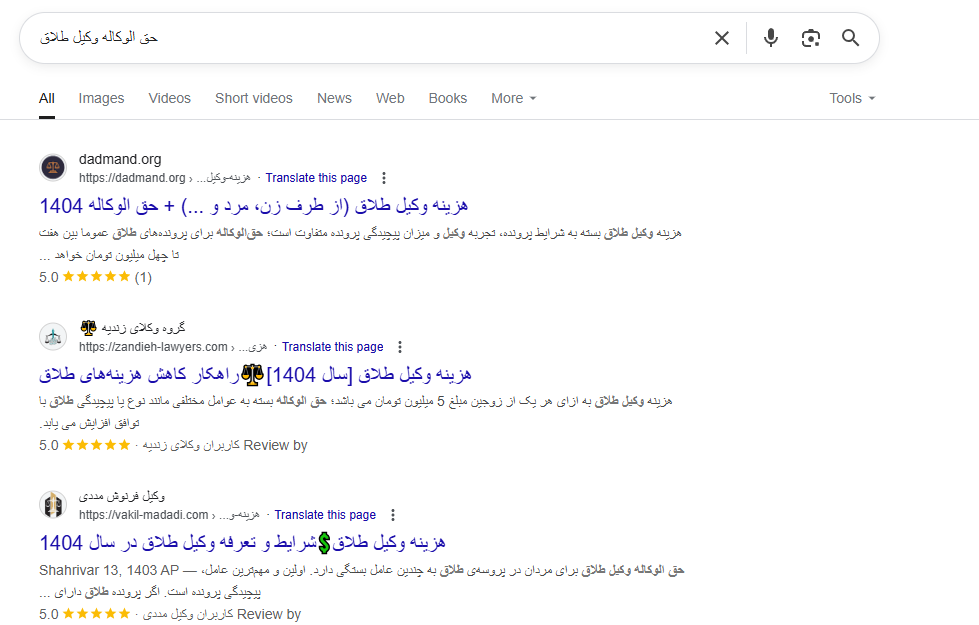Submit search using the magnifier icon
This screenshot has height=625, width=979.
coord(850,38)
